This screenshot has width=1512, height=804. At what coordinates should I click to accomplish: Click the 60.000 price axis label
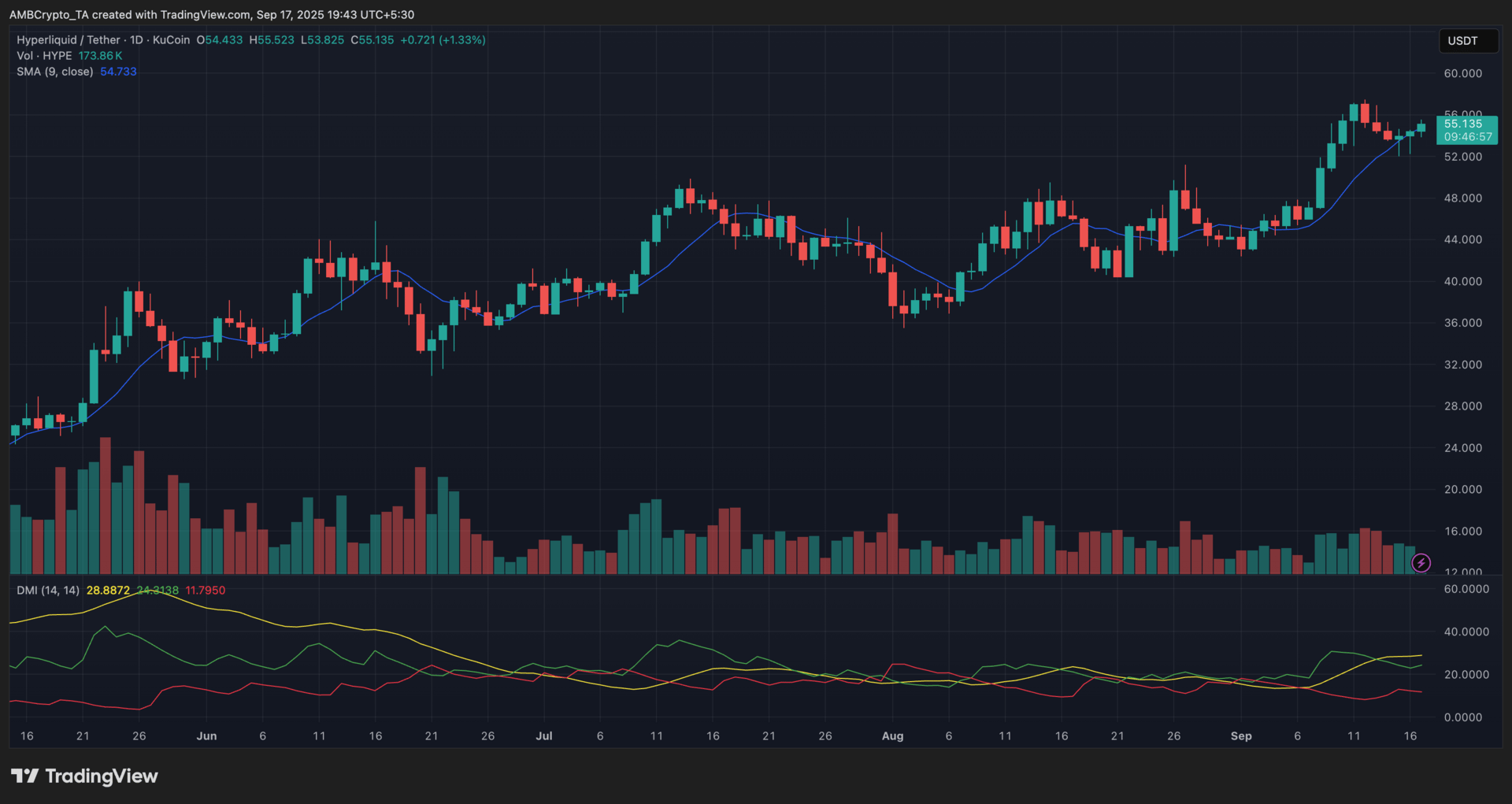[1463, 73]
